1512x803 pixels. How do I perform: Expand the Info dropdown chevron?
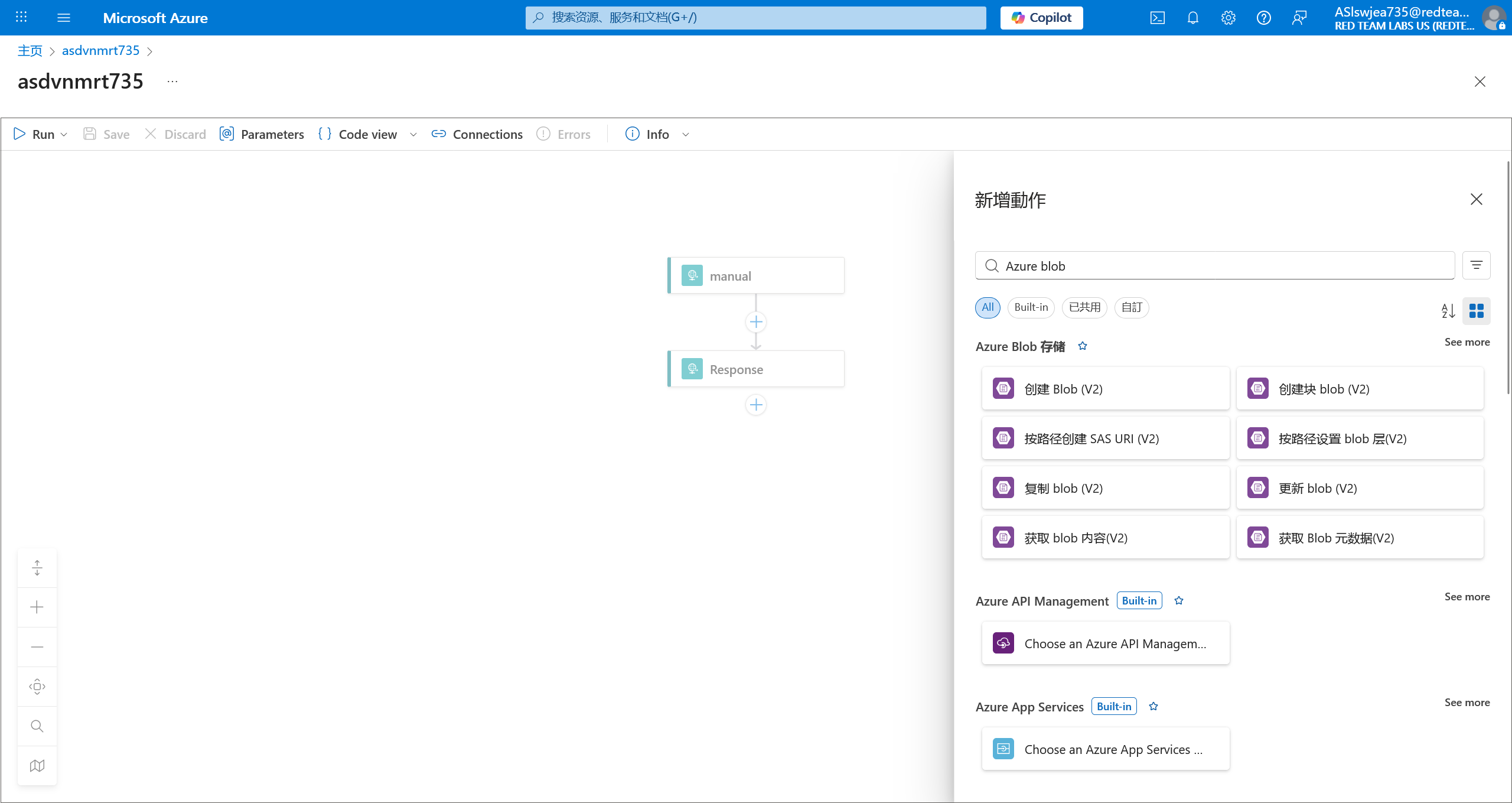pyautogui.click(x=686, y=135)
